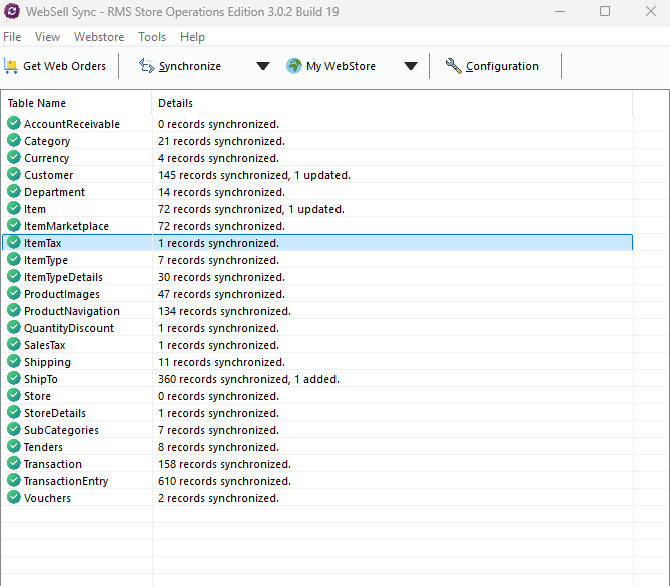Image resolution: width=670 pixels, height=586 pixels.
Task: Click '2 records synchronized.' detail
Action: (x=218, y=498)
